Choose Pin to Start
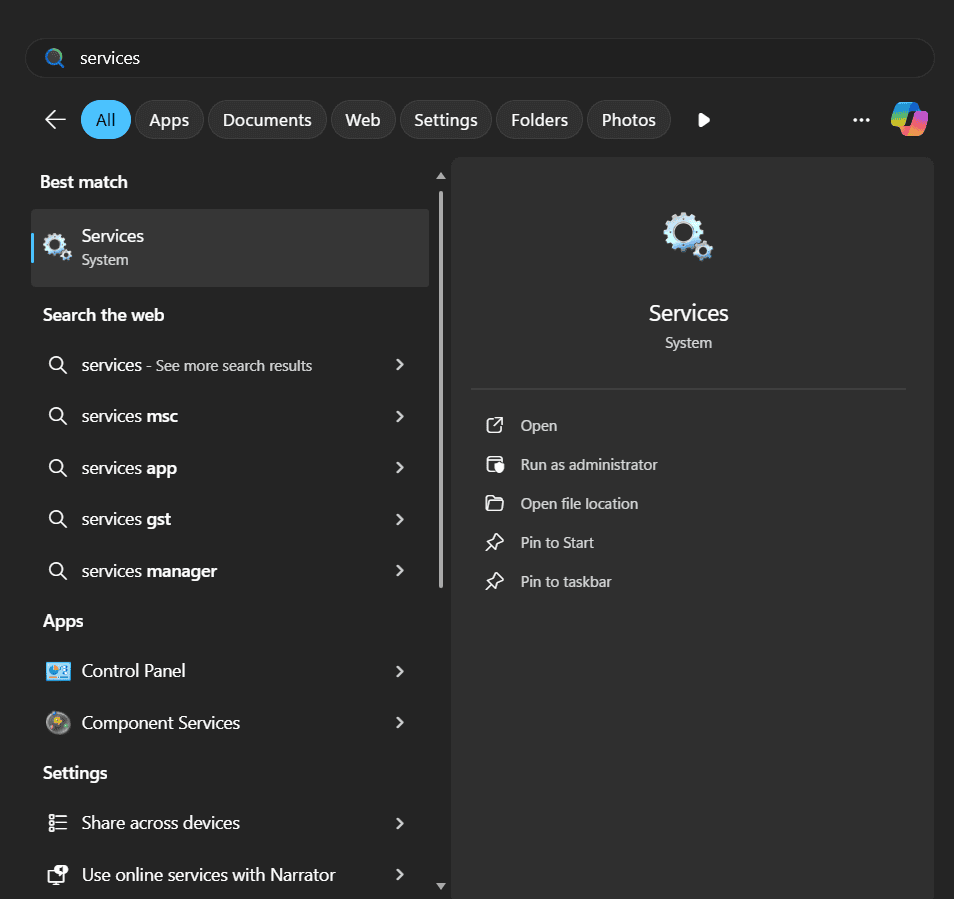Image resolution: width=954 pixels, height=899 pixels. pyautogui.click(x=557, y=543)
